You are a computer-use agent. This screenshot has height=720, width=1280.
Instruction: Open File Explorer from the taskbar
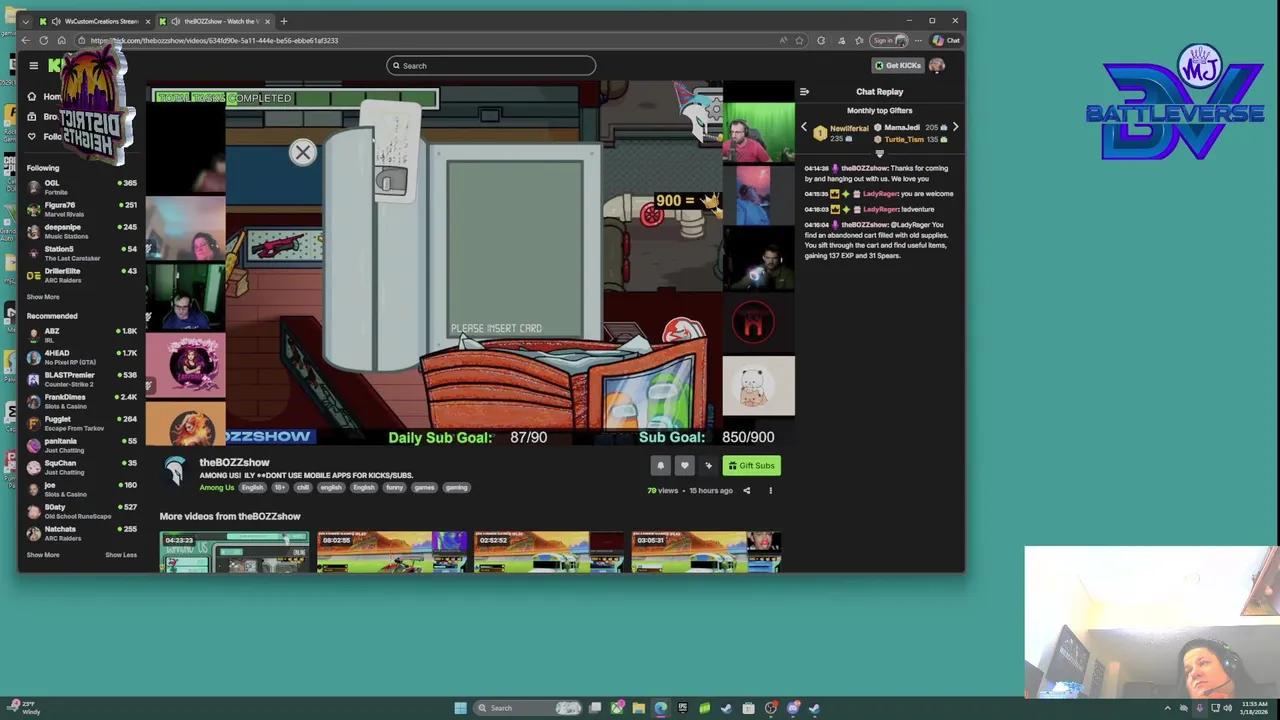click(639, 708)
